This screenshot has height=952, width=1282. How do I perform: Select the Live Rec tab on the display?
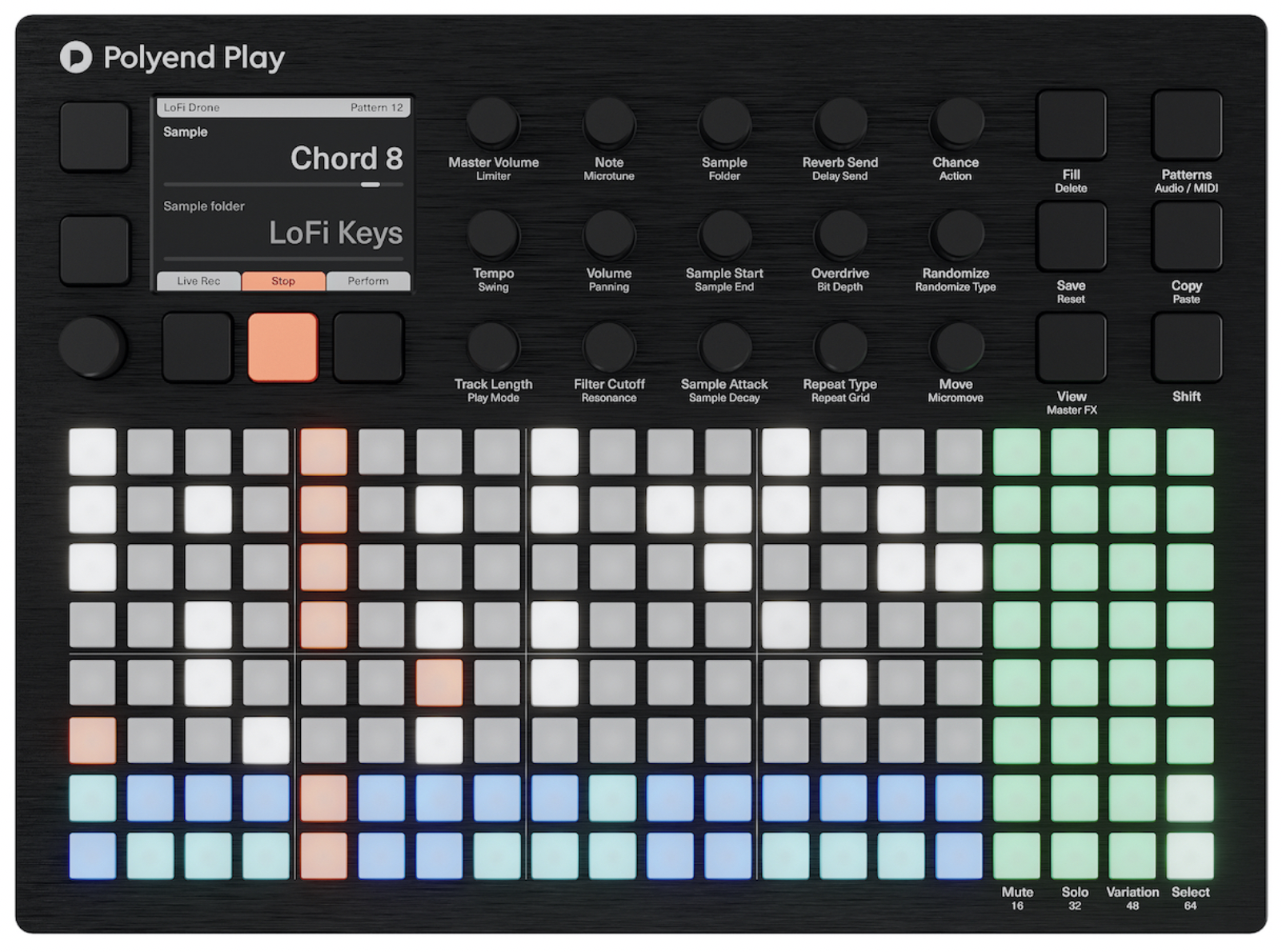pos(198,281)
